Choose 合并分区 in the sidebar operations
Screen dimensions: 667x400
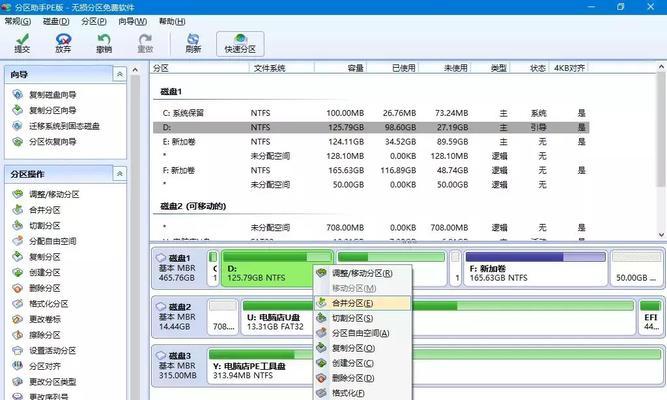[45, 210]
